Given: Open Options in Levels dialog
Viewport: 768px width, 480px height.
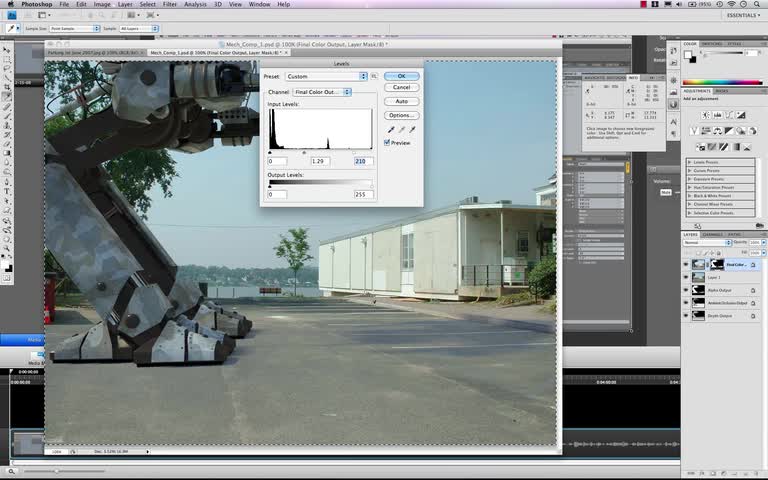Looking at the screenshot, I should [402, 116].
